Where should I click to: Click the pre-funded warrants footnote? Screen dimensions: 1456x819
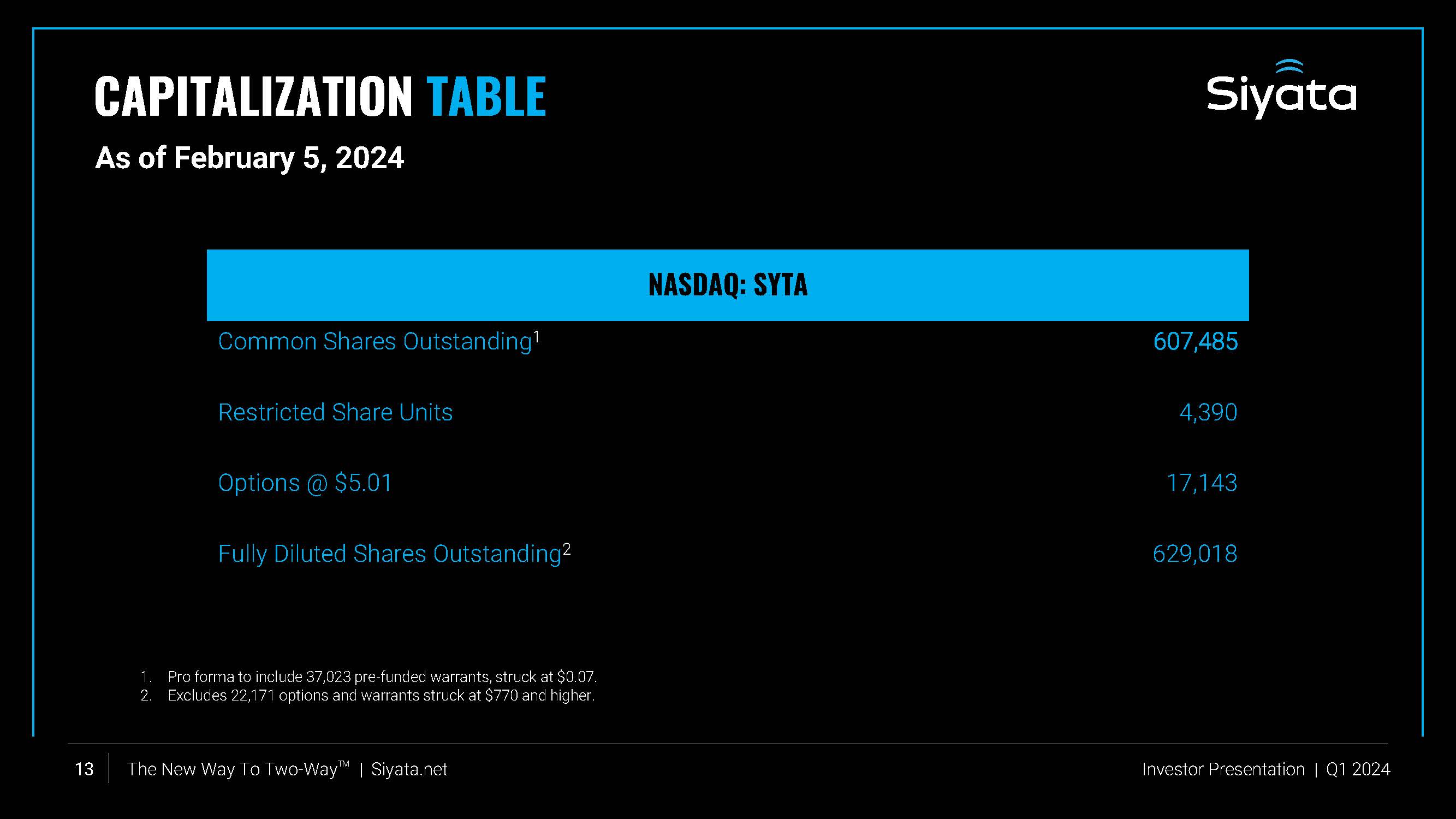382,676
